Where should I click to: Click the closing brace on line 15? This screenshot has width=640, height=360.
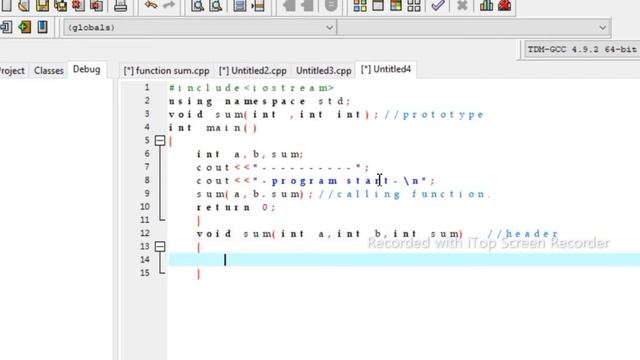(199, 273)
